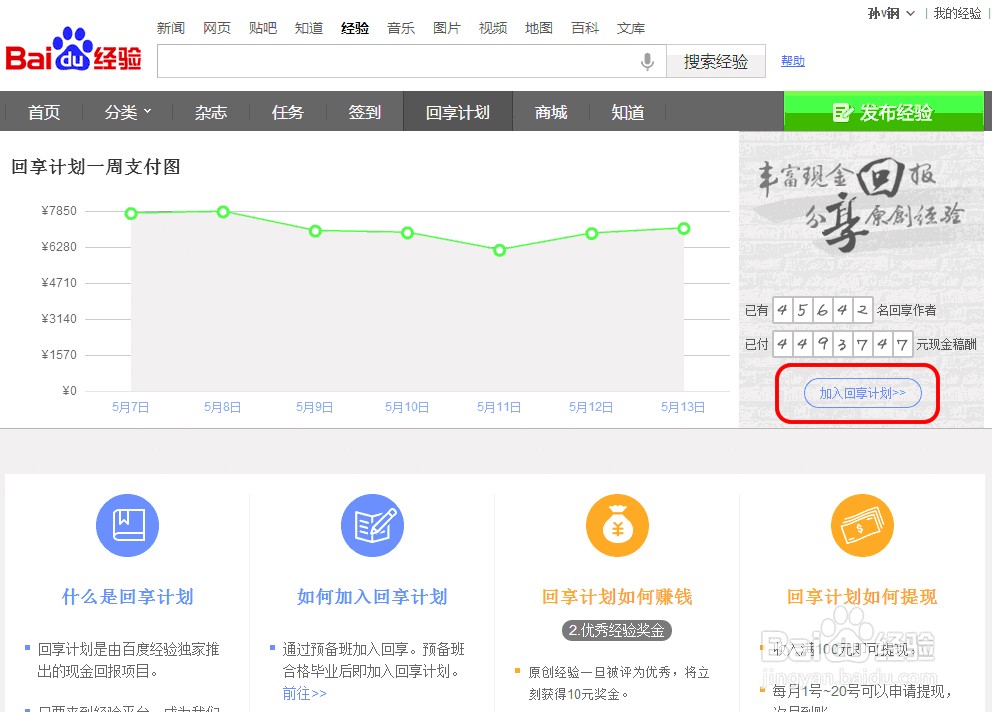Click the pencil icon on the 发布经验 button
The height and width of the screenshot is (712, 992).
(x=843, y=113)
